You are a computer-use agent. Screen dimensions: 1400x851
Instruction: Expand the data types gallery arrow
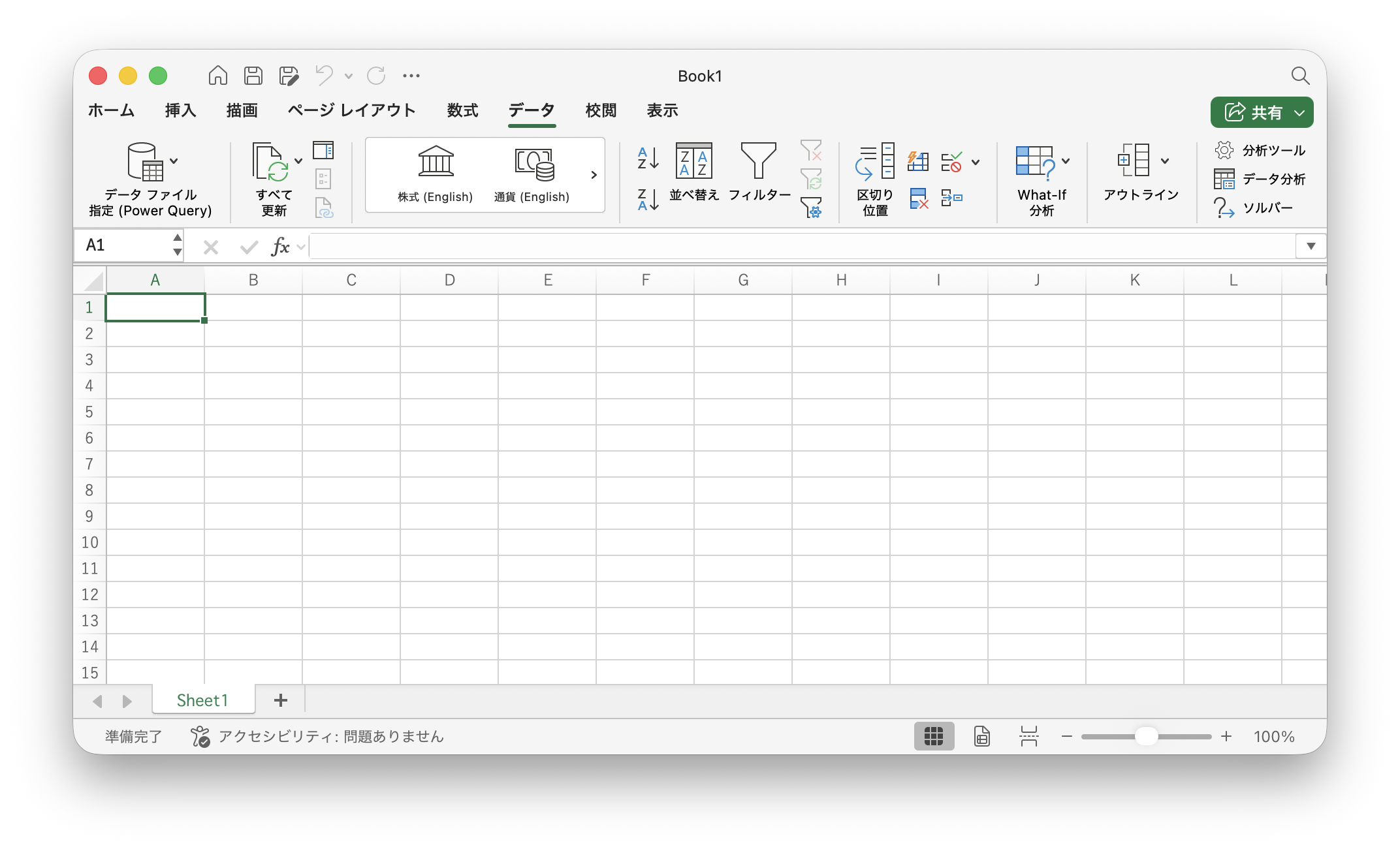(594, 175)
